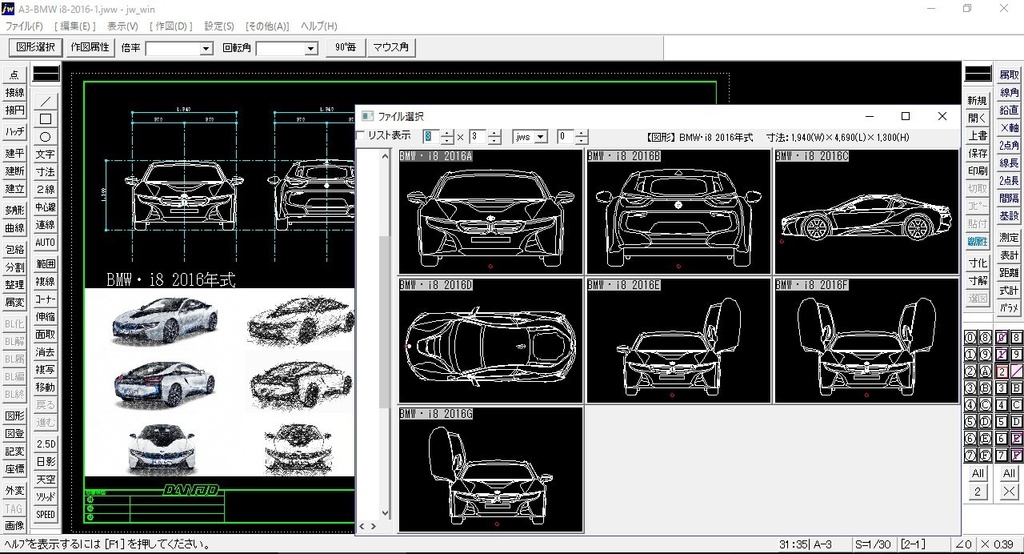Click the 図形選択 button
The image size is (1024, 554).
click(x=36, y=47)
